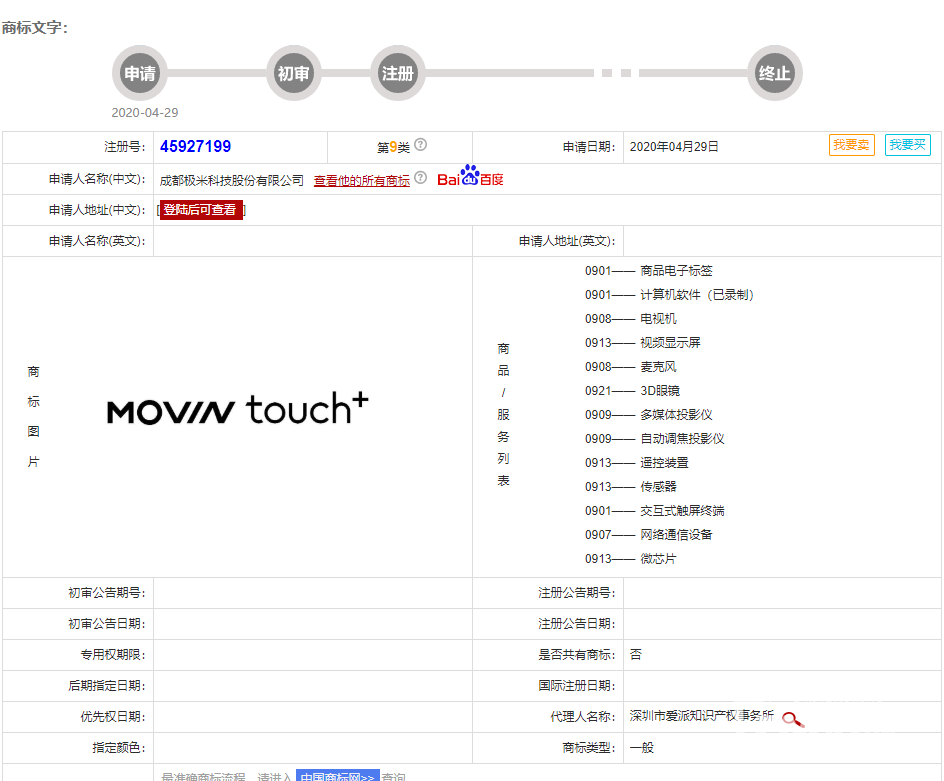Select application date 2020年04月29日
Image resolution: width=944 pixels, height=781 pixels.
(674, 147)
